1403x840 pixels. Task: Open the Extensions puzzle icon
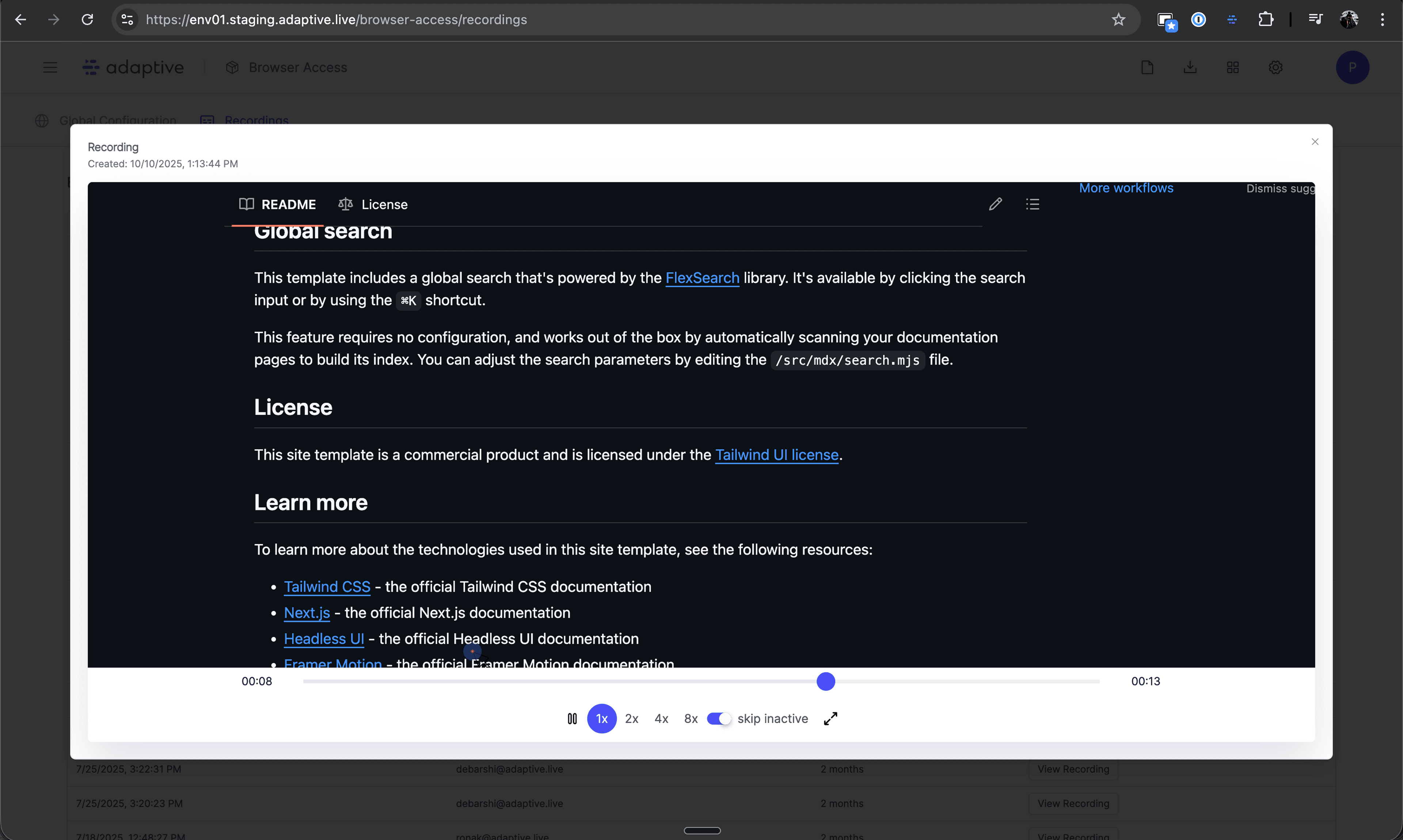[1266, 20]
